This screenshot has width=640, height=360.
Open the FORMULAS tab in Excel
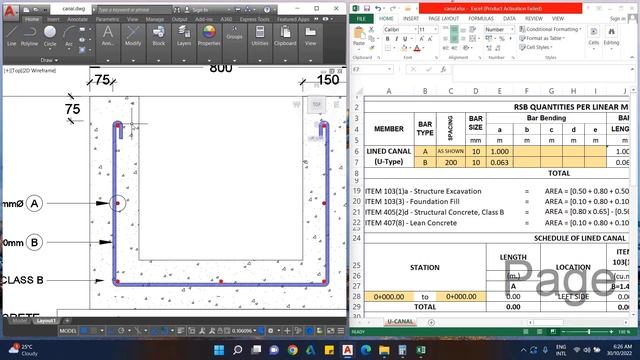(x=481, y=19)
